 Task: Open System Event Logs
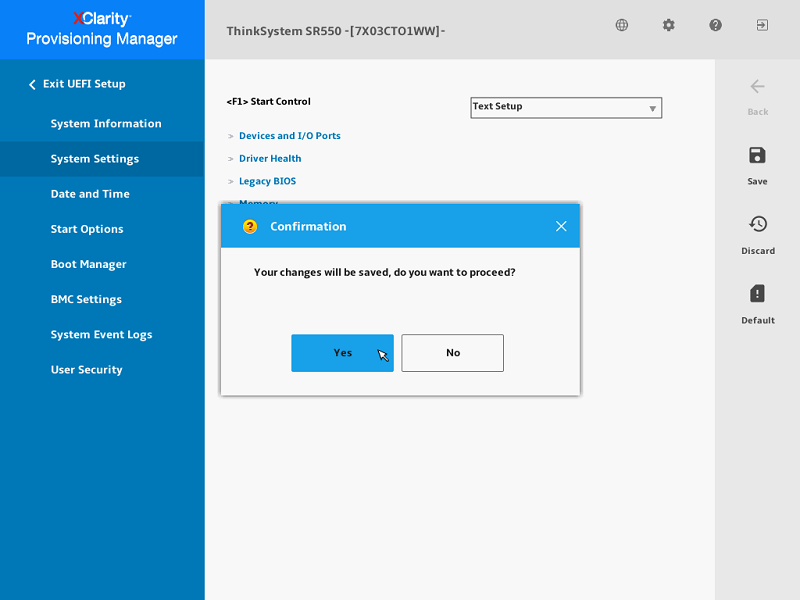coord(101,335)
